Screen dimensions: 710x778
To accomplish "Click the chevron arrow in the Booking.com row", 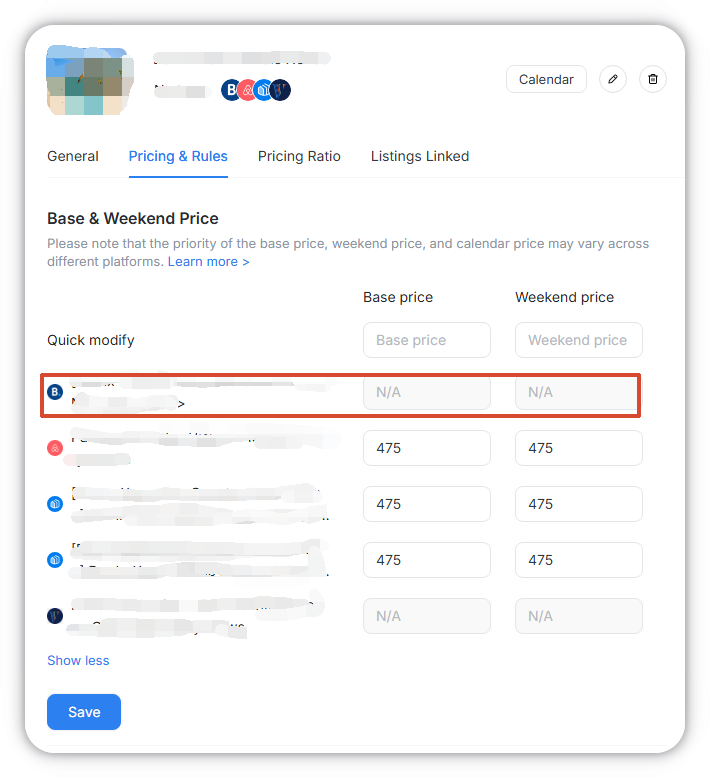I will pos(181,404).
